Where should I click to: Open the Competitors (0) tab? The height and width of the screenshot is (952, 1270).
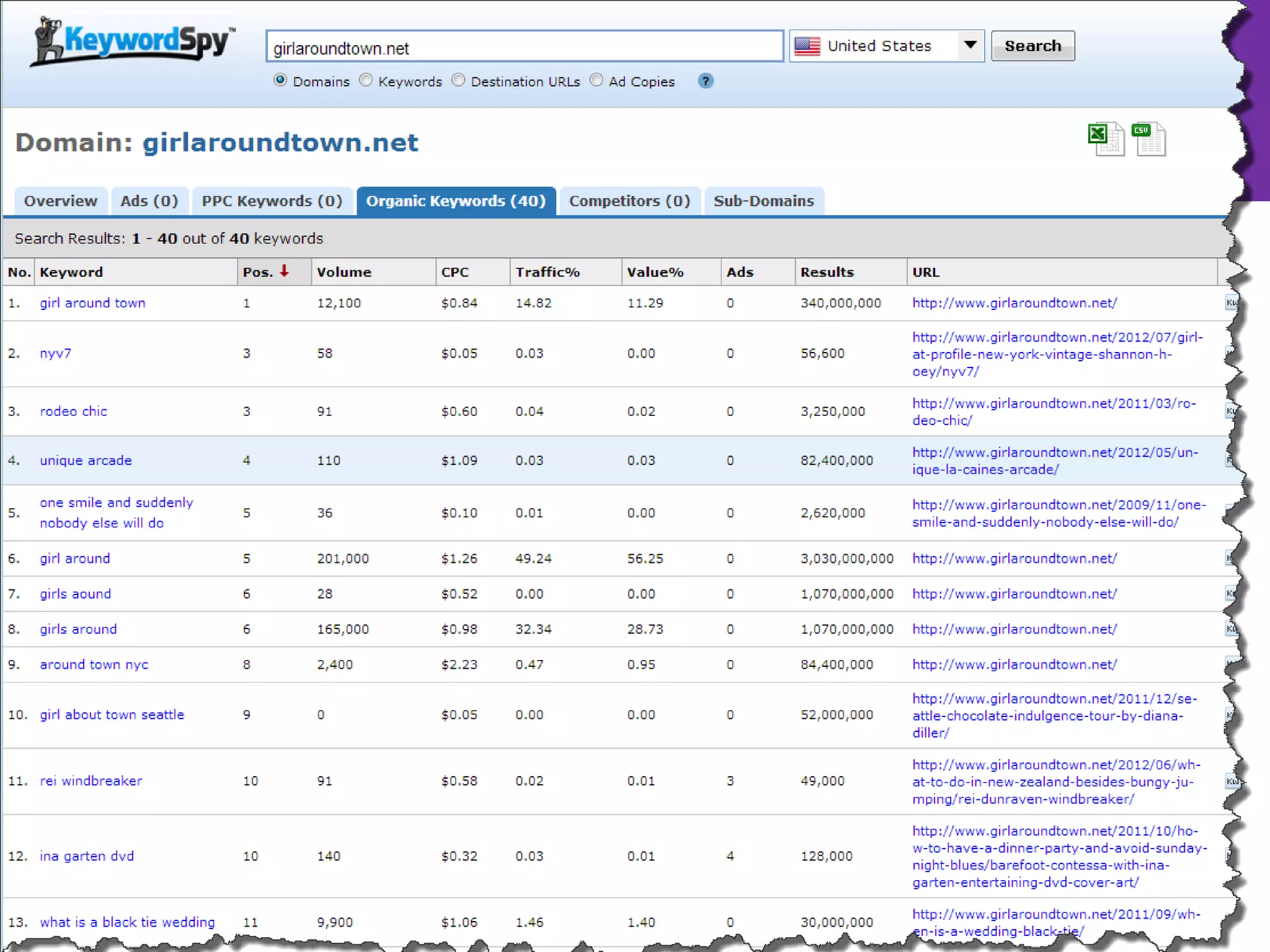629,201
